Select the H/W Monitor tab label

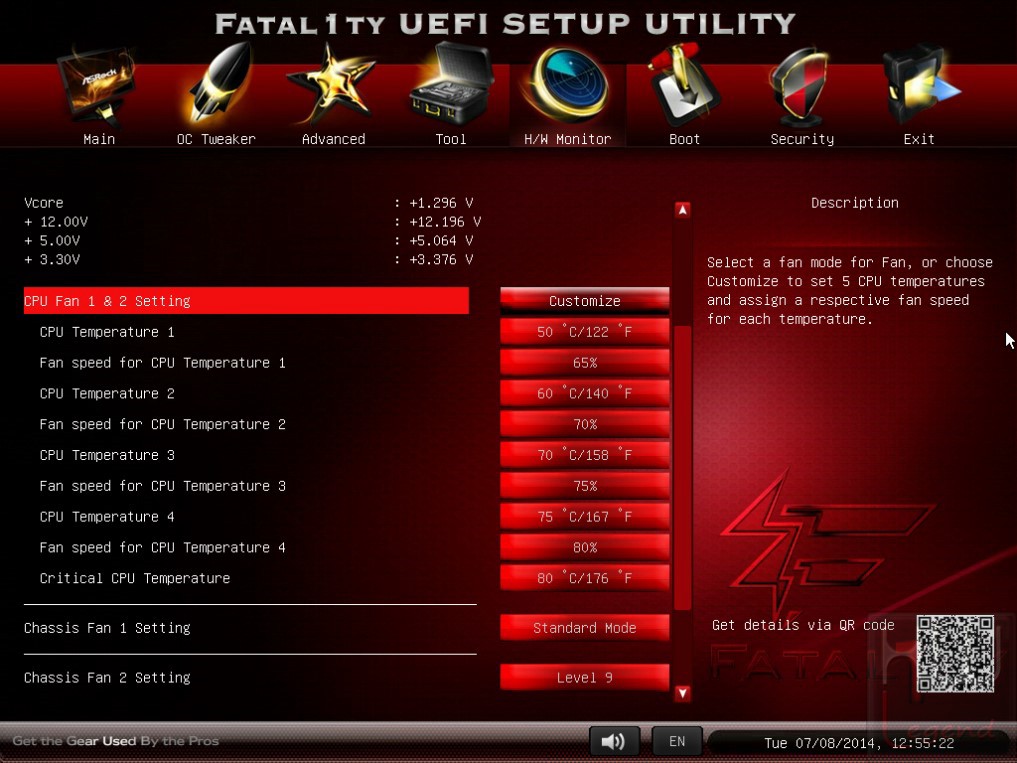568,139
